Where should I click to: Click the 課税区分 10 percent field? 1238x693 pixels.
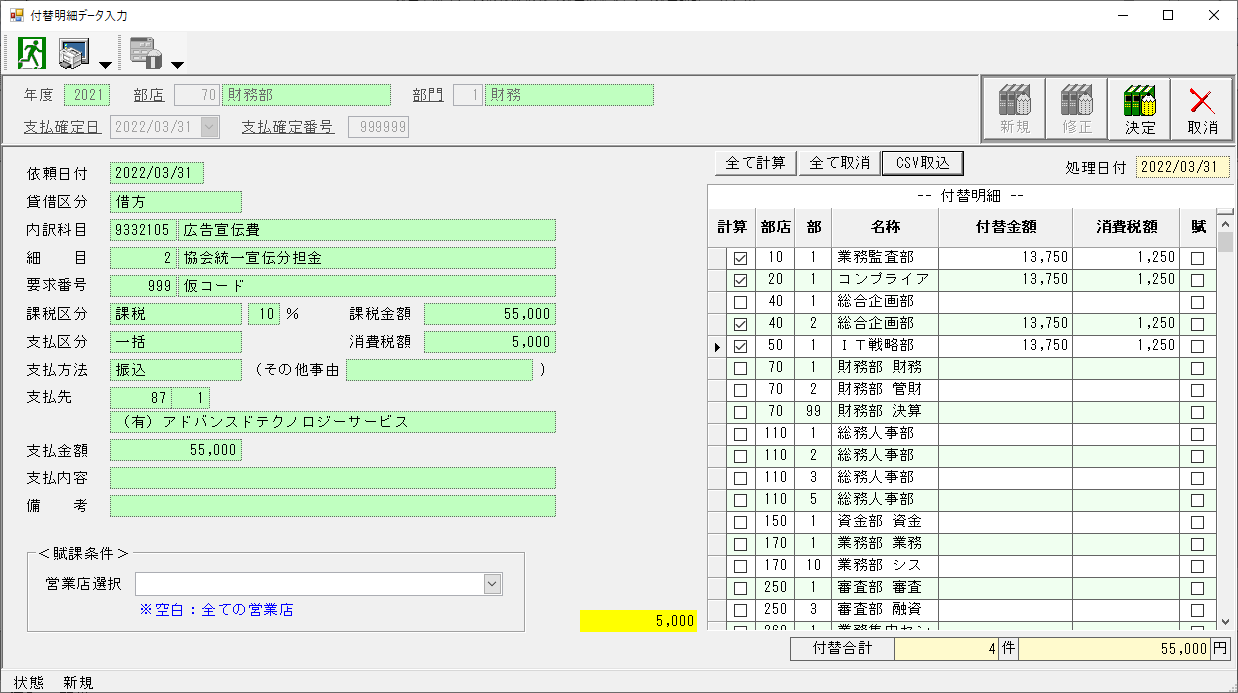[264, 314]
